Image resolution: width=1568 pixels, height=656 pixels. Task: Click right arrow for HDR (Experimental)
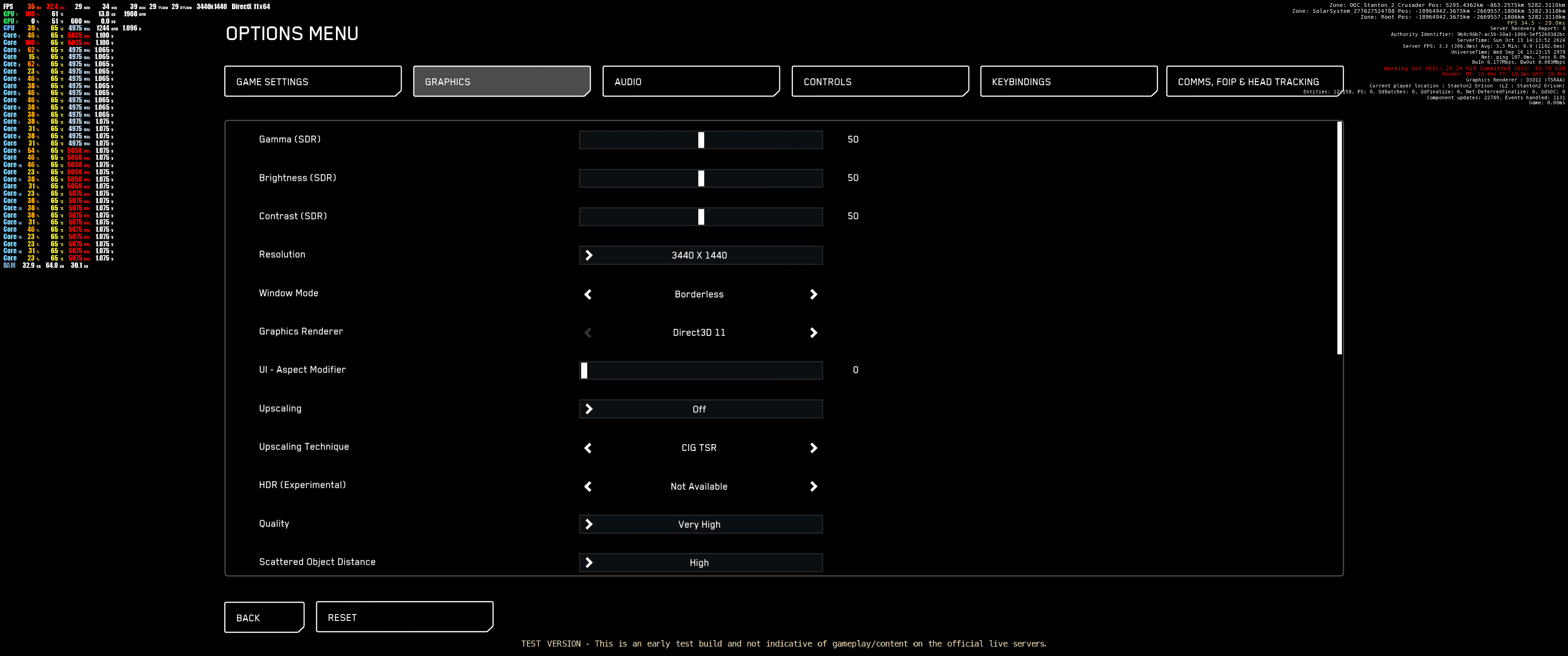pos(813,487)
